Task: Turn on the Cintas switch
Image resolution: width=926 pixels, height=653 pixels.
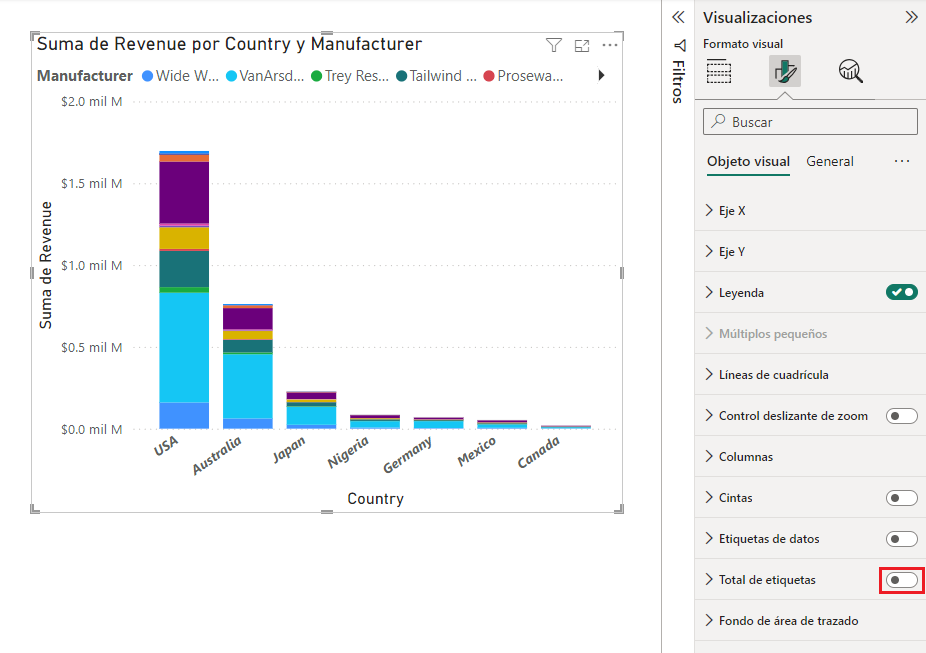Action: tap(901, 498)
